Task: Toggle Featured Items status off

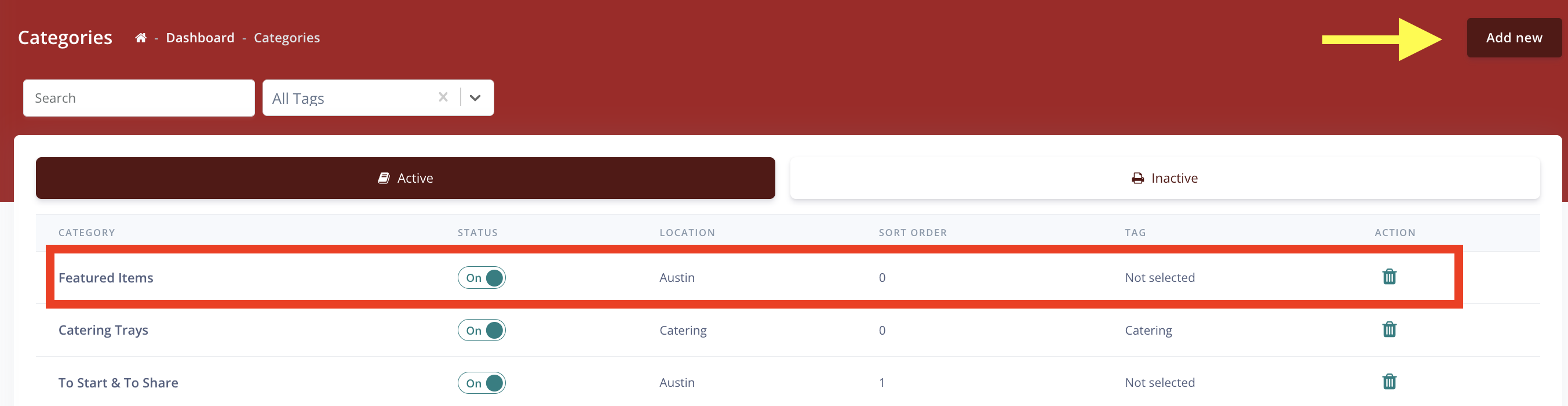Action: pyautogui.click(x=482, y=277)
